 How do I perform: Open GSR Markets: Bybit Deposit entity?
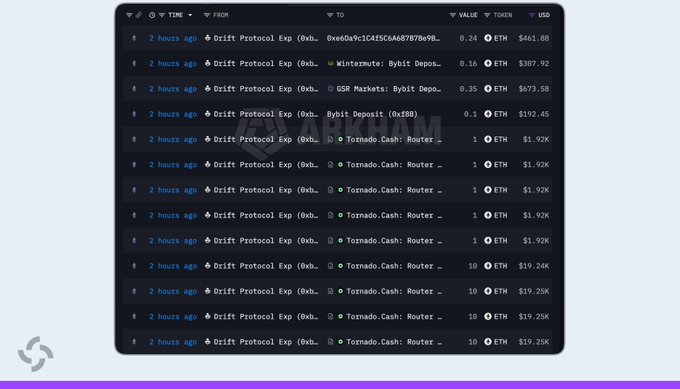pos(389,88)
